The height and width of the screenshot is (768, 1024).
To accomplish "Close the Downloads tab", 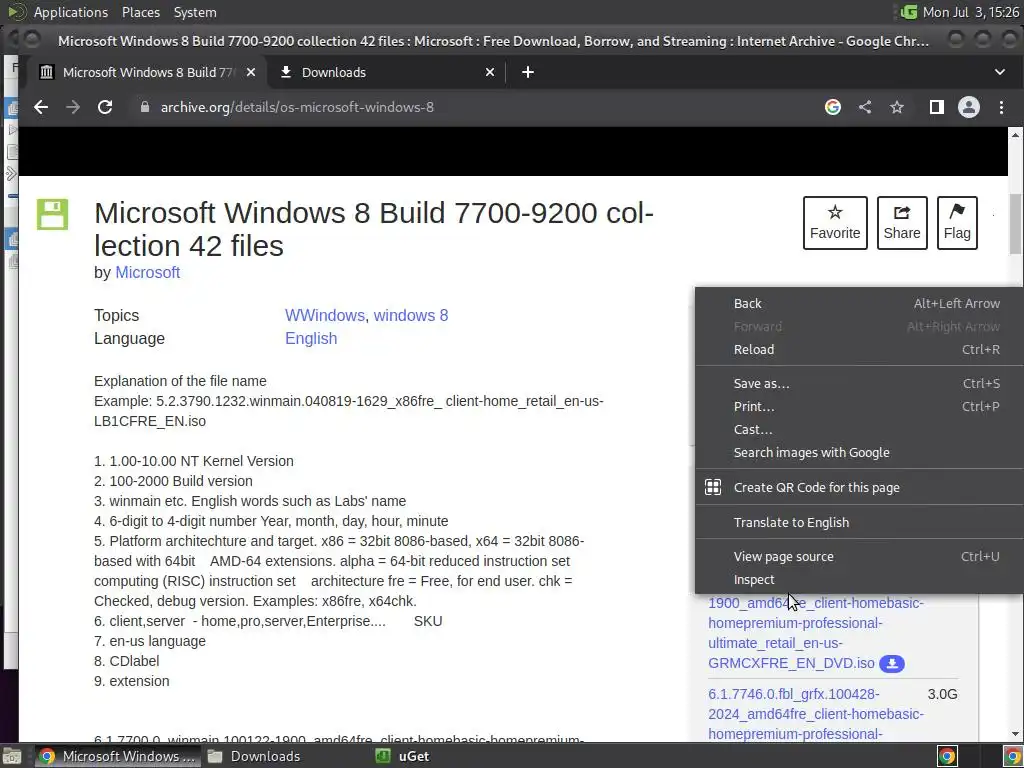I will pyautogui.click(x=490, y=72).
